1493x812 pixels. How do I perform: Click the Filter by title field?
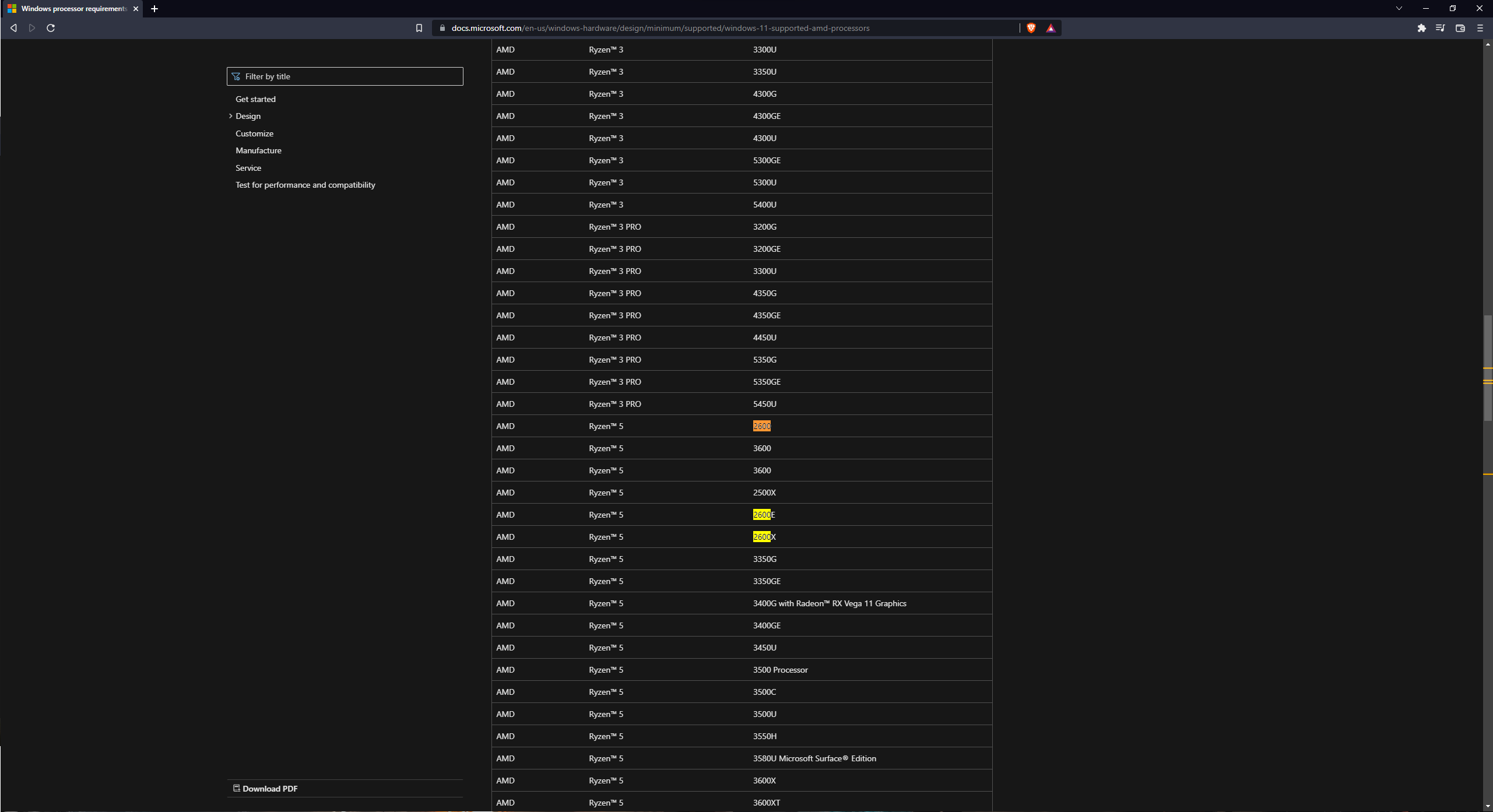[350, 76]
